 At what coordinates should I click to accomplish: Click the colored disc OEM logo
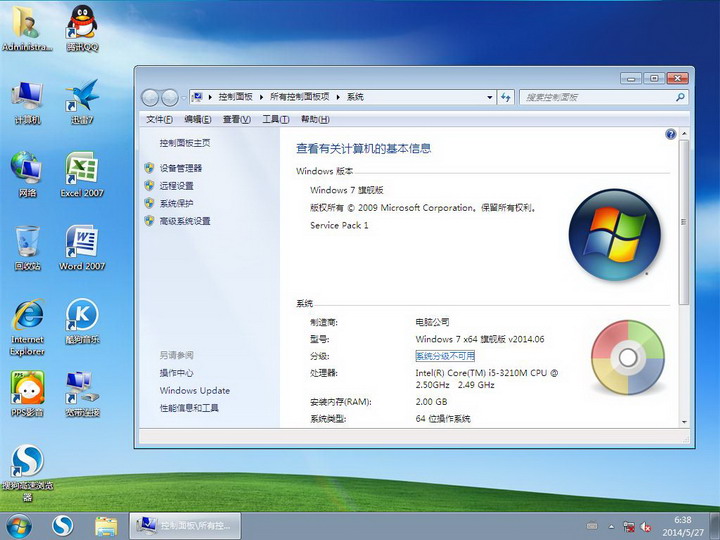pos(628,358)
